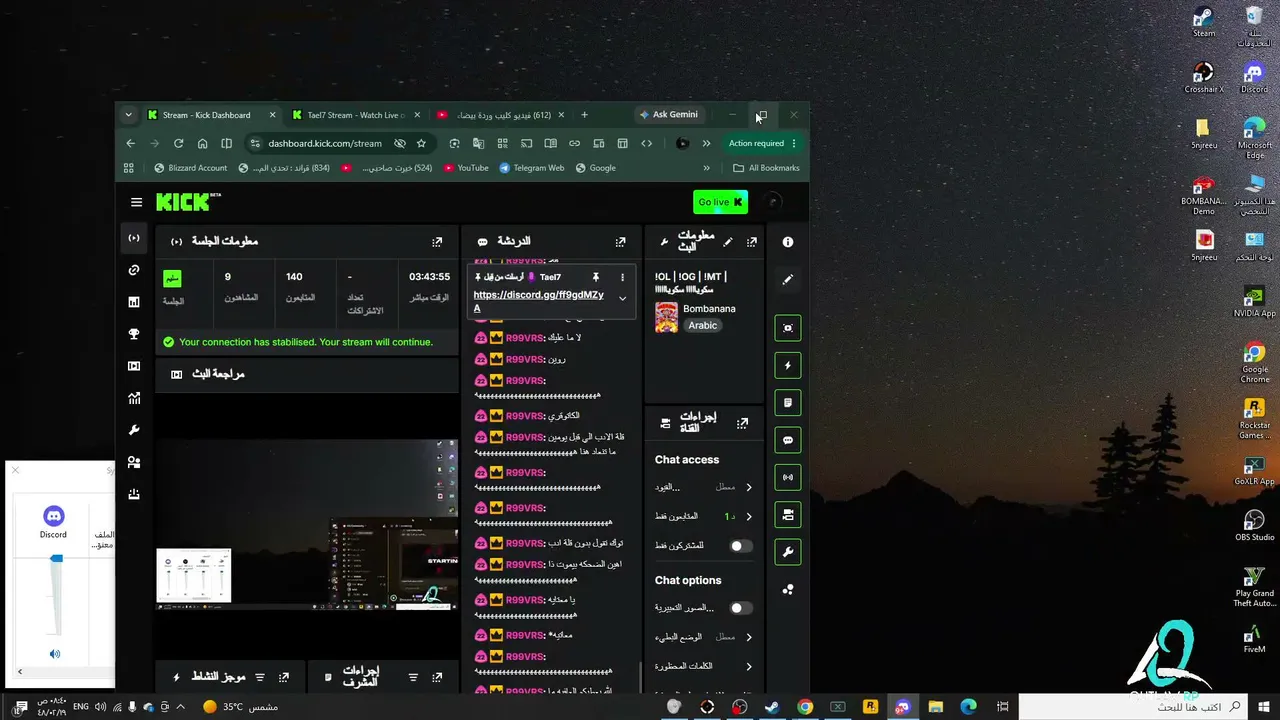1280x720 pixels.
Task: Expand the banned words option
Action: point(704,666)
